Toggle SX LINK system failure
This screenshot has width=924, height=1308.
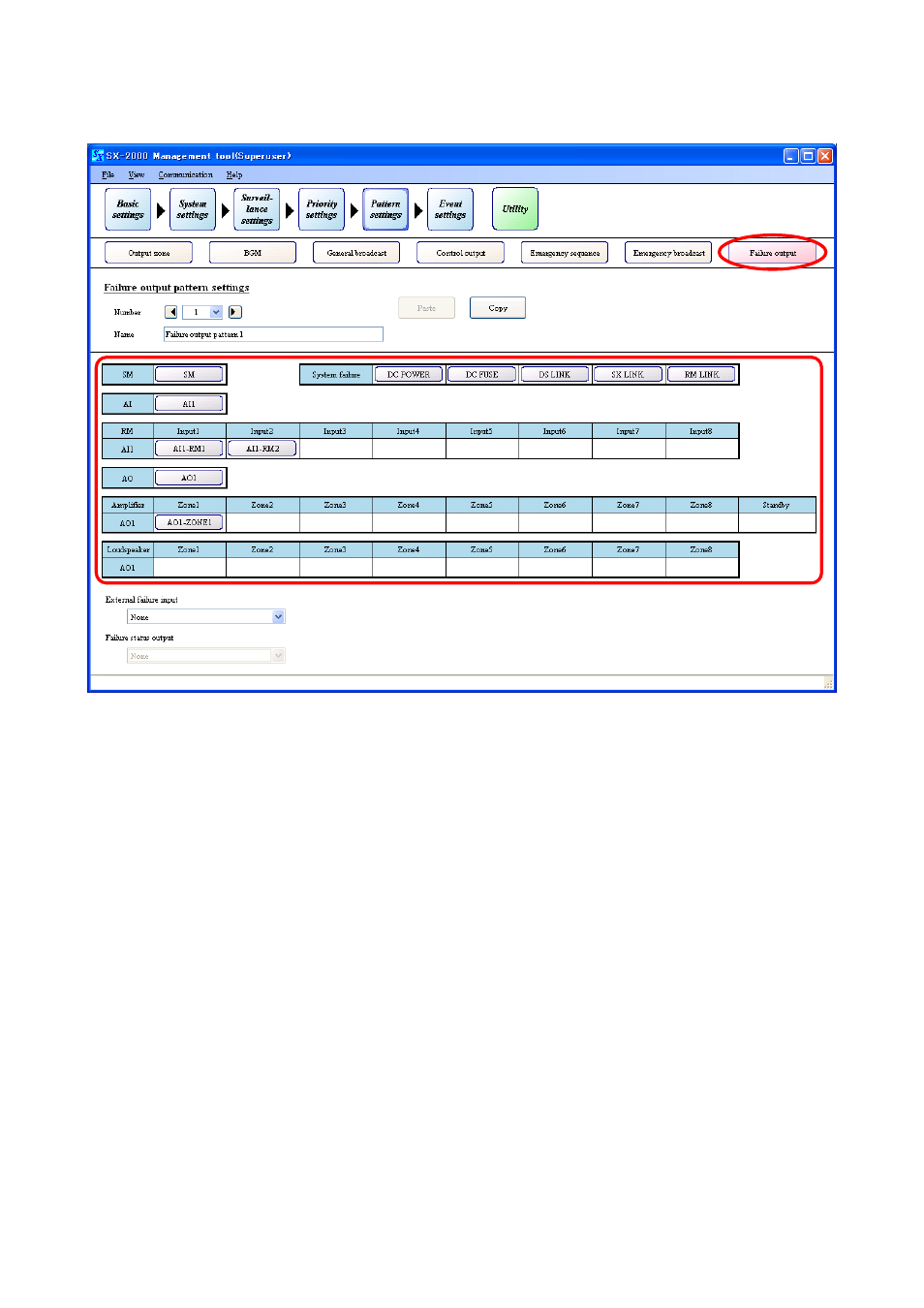pyautogui.click(x=628, y=374)
